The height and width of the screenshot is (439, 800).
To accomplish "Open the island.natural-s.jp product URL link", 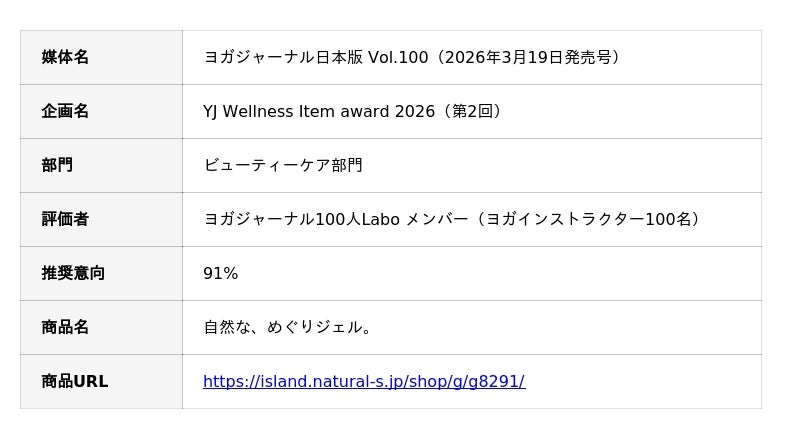I will click(x=363, y=381).
